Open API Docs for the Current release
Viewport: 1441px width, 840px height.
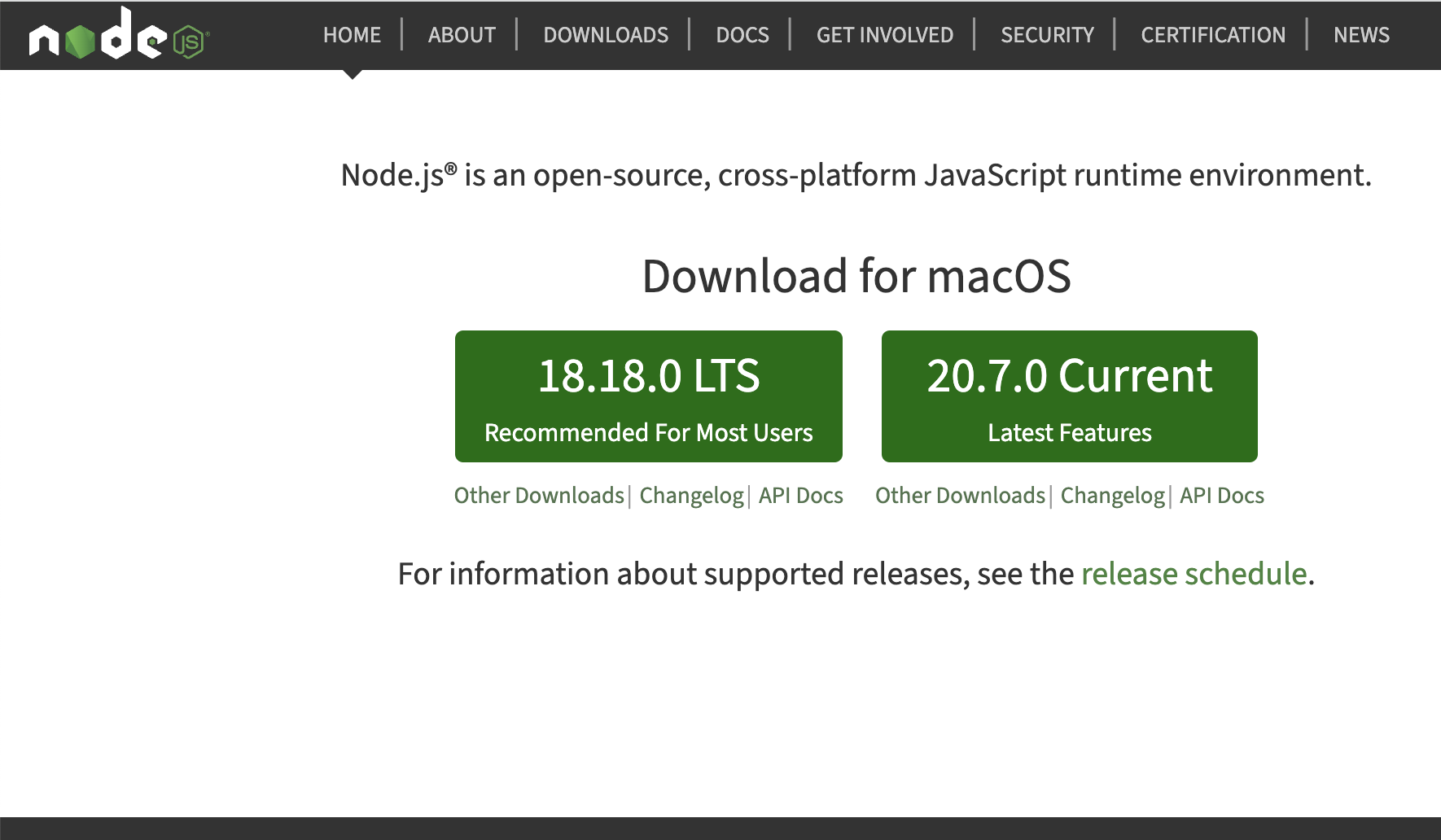(x=1221, y=496)
